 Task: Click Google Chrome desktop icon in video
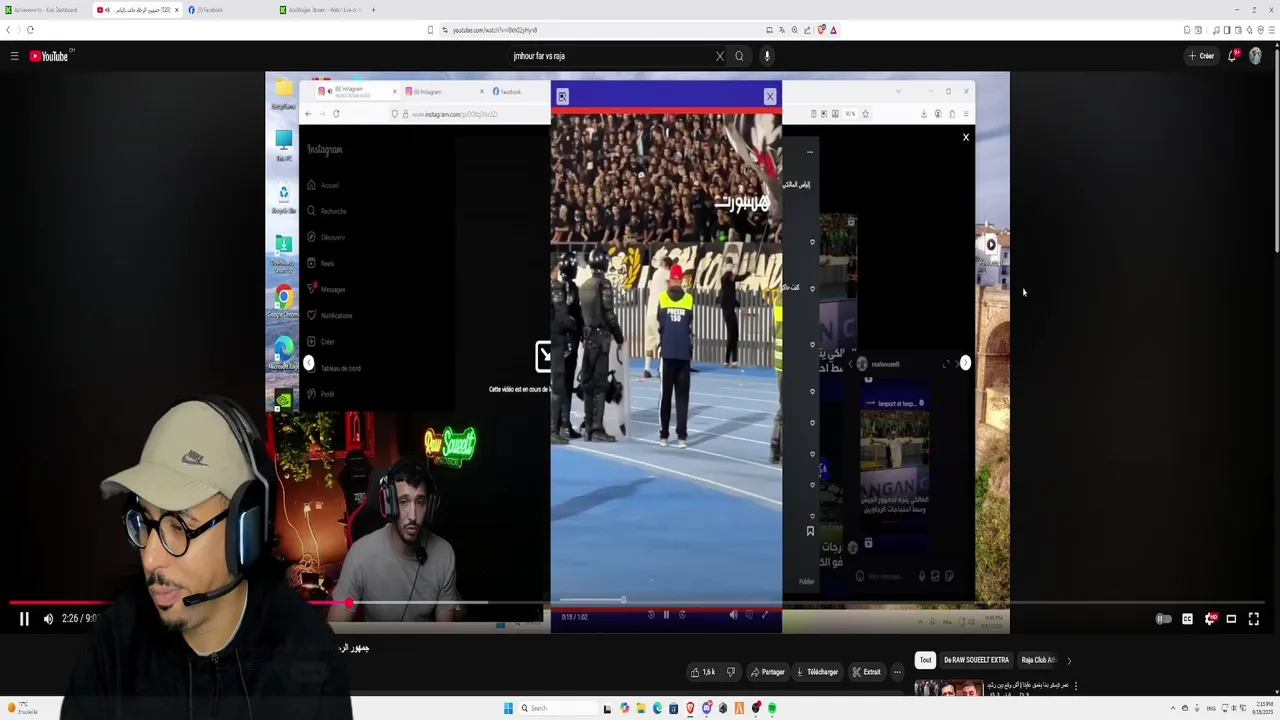click(x=283, y=301)
